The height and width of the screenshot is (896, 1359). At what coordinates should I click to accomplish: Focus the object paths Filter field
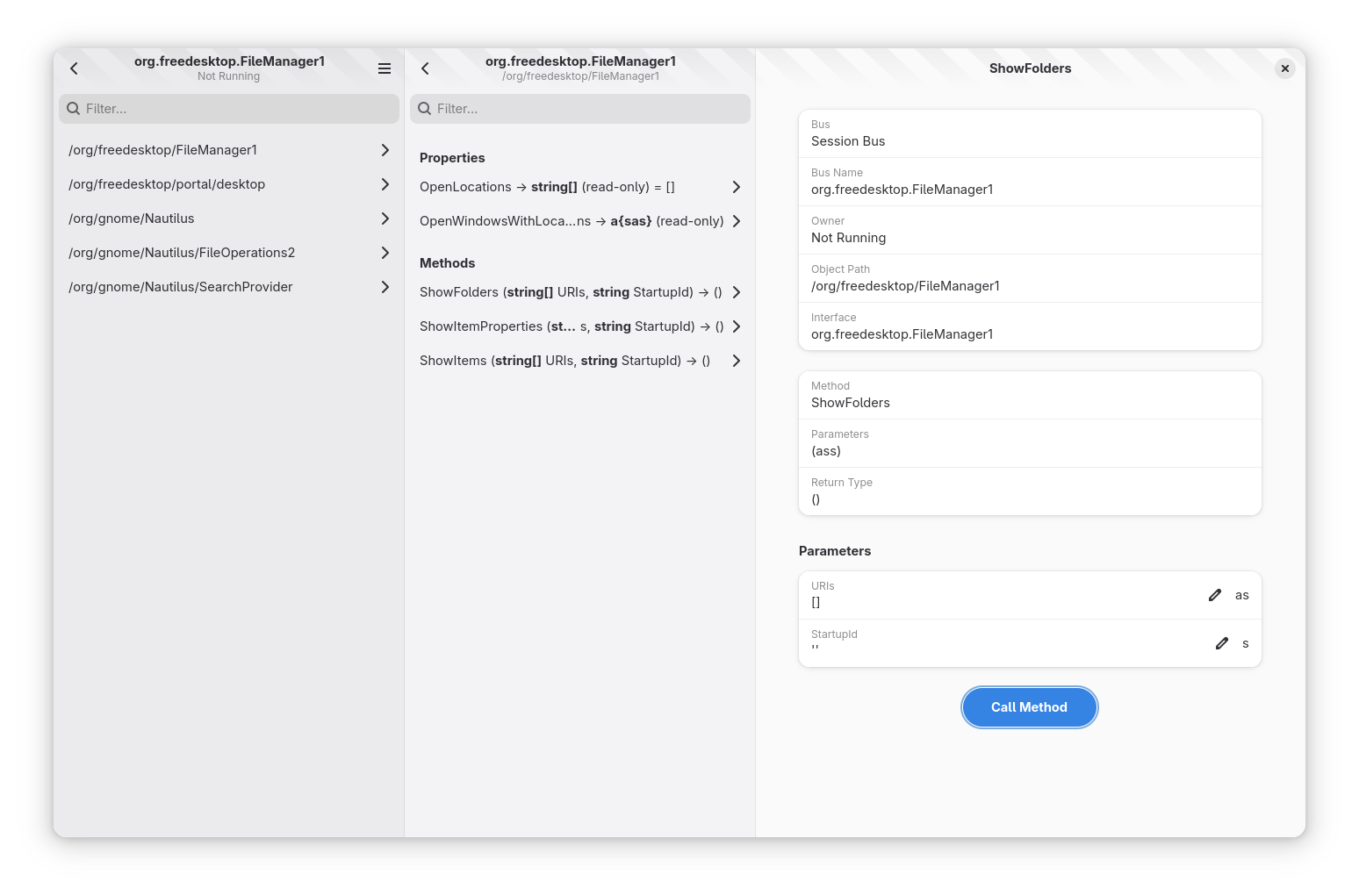237,109
